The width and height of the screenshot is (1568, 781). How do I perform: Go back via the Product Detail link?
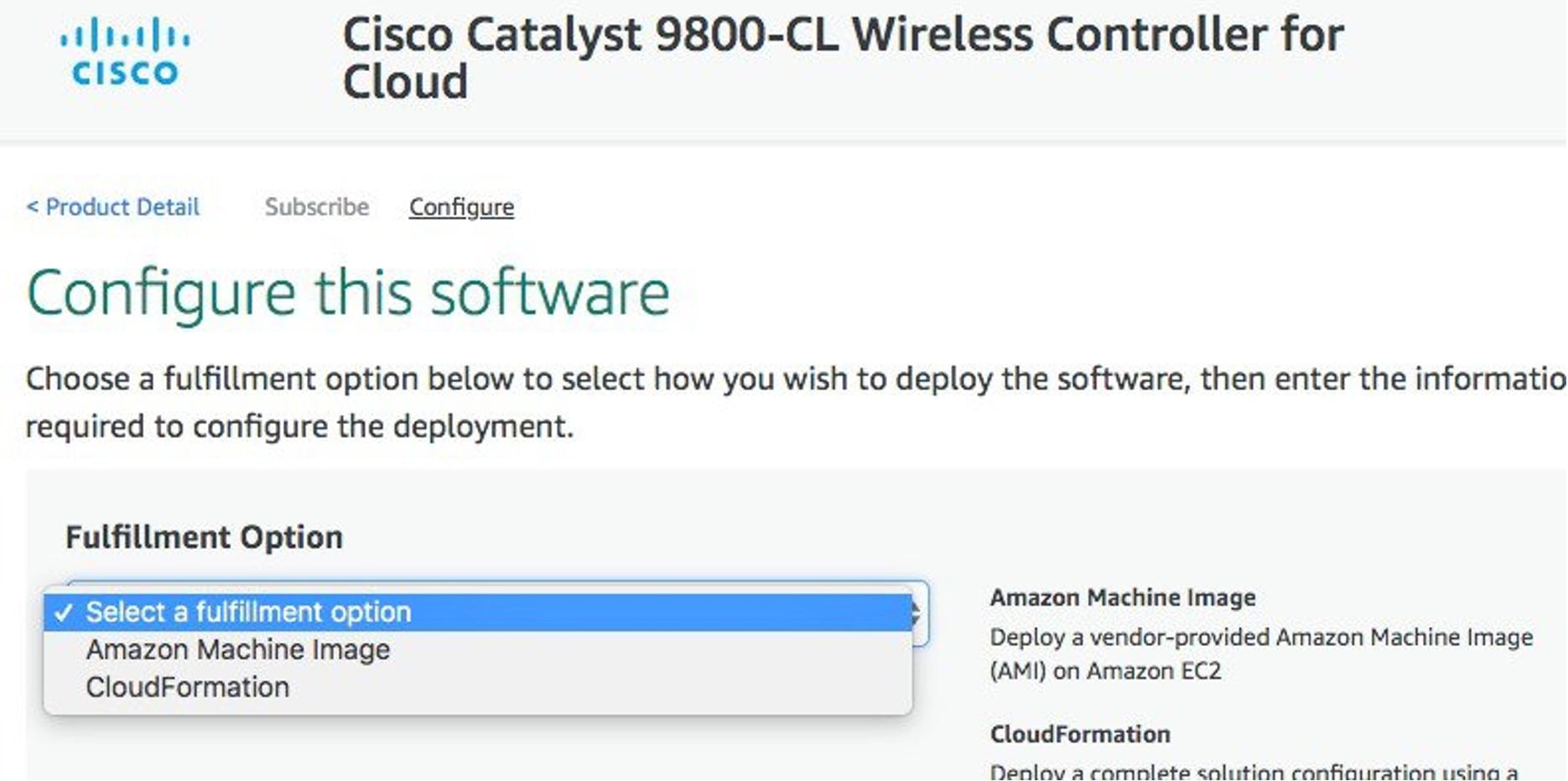[x=113, y=207]
